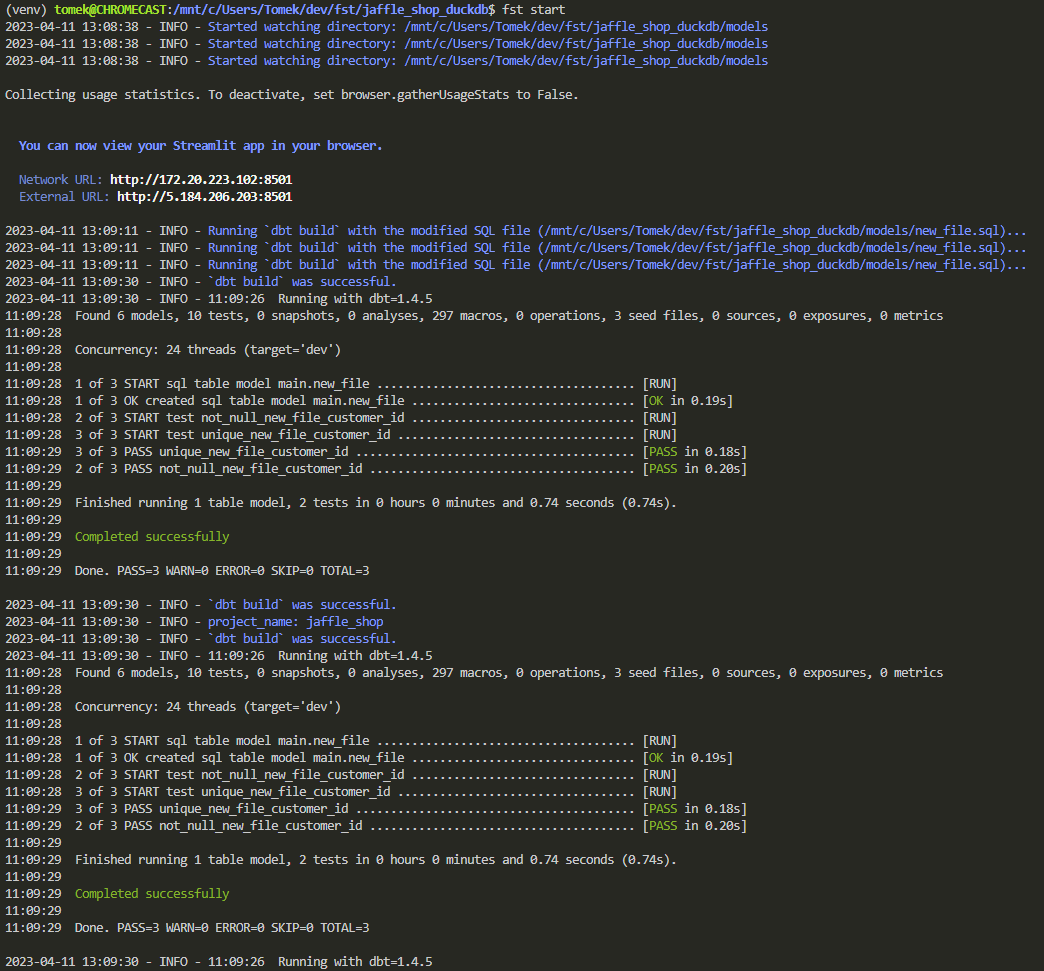Click first new_file.sql modified file path

772,231
